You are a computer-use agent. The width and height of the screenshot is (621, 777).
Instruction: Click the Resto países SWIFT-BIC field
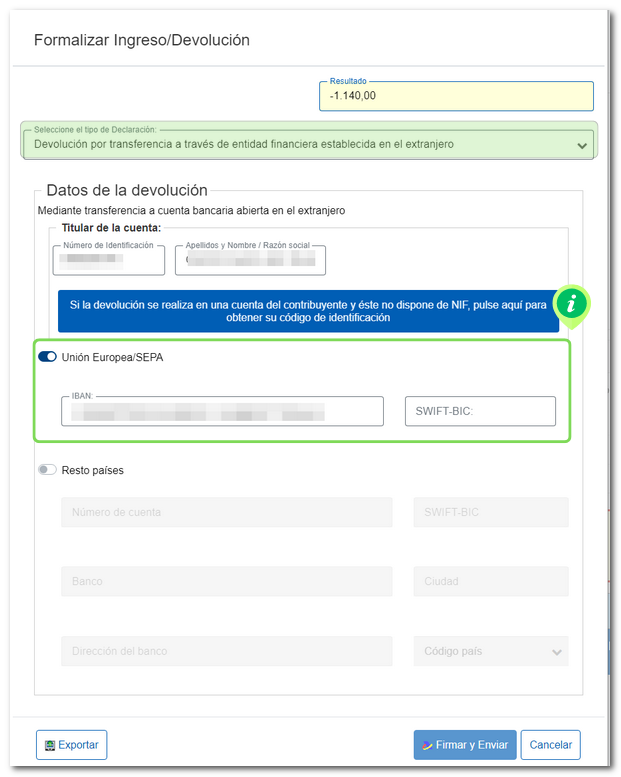490,512
